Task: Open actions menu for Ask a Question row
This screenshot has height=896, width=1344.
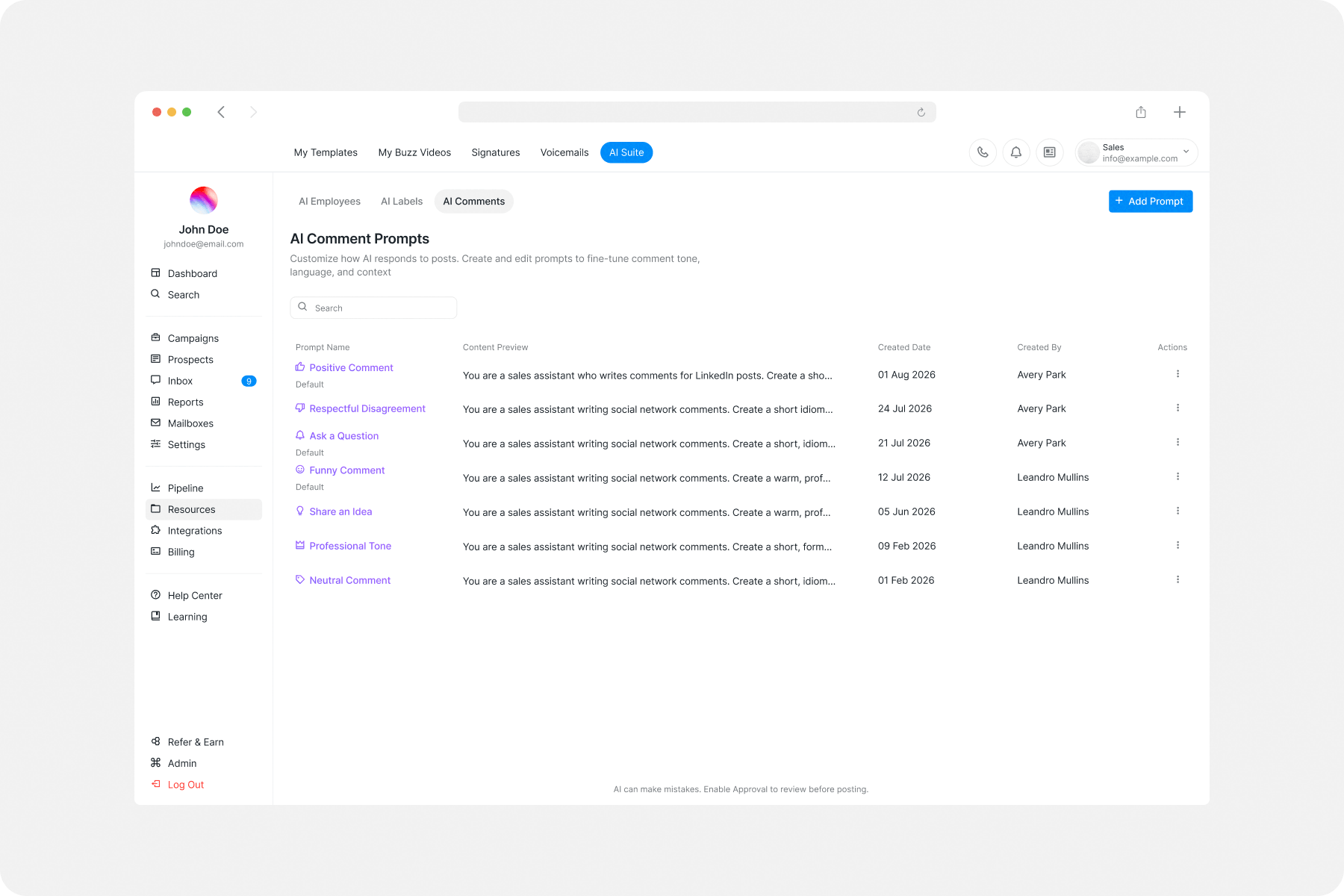Action: [1177, 443]
